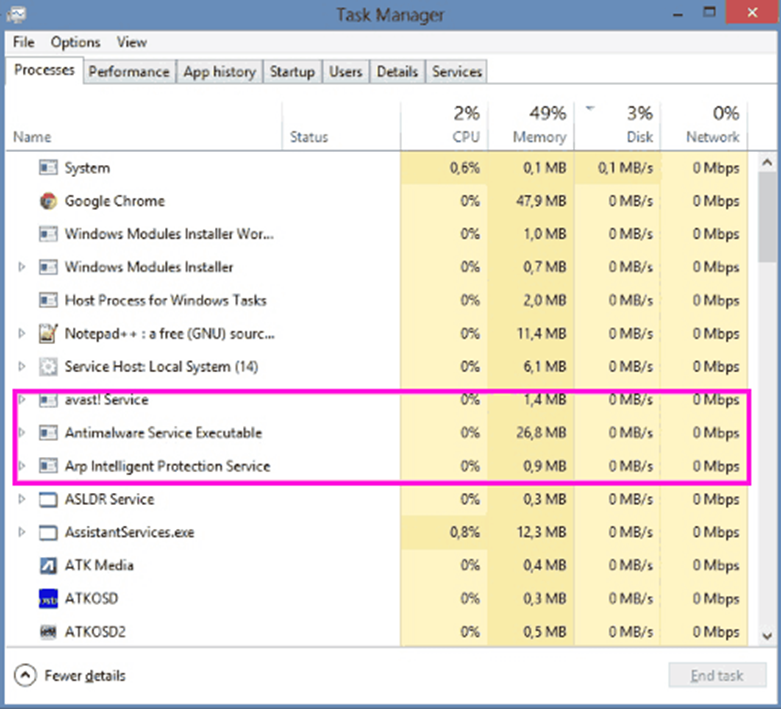The height and width of the screenshot is (709, 781).
Task: Expand Antimalware Service Executable row
Action: point(21,433)
